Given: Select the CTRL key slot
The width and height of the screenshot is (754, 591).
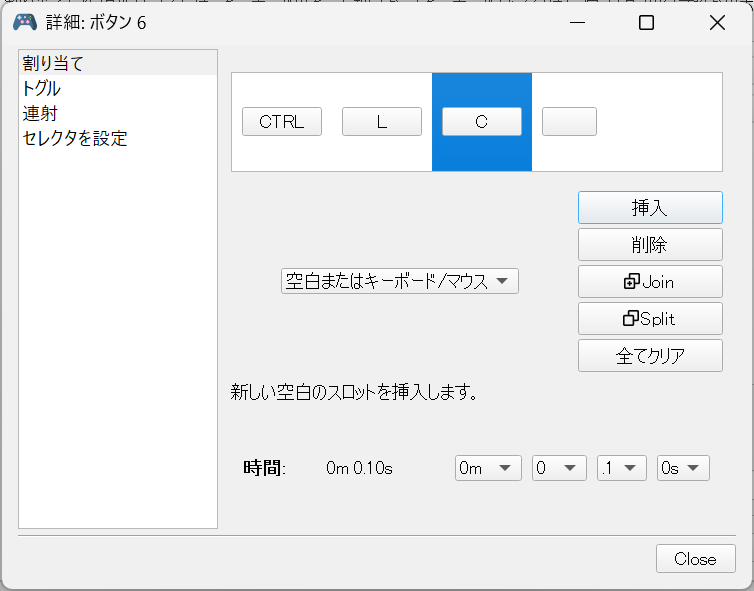Looking at the screenshot, I should coord(281,122).
